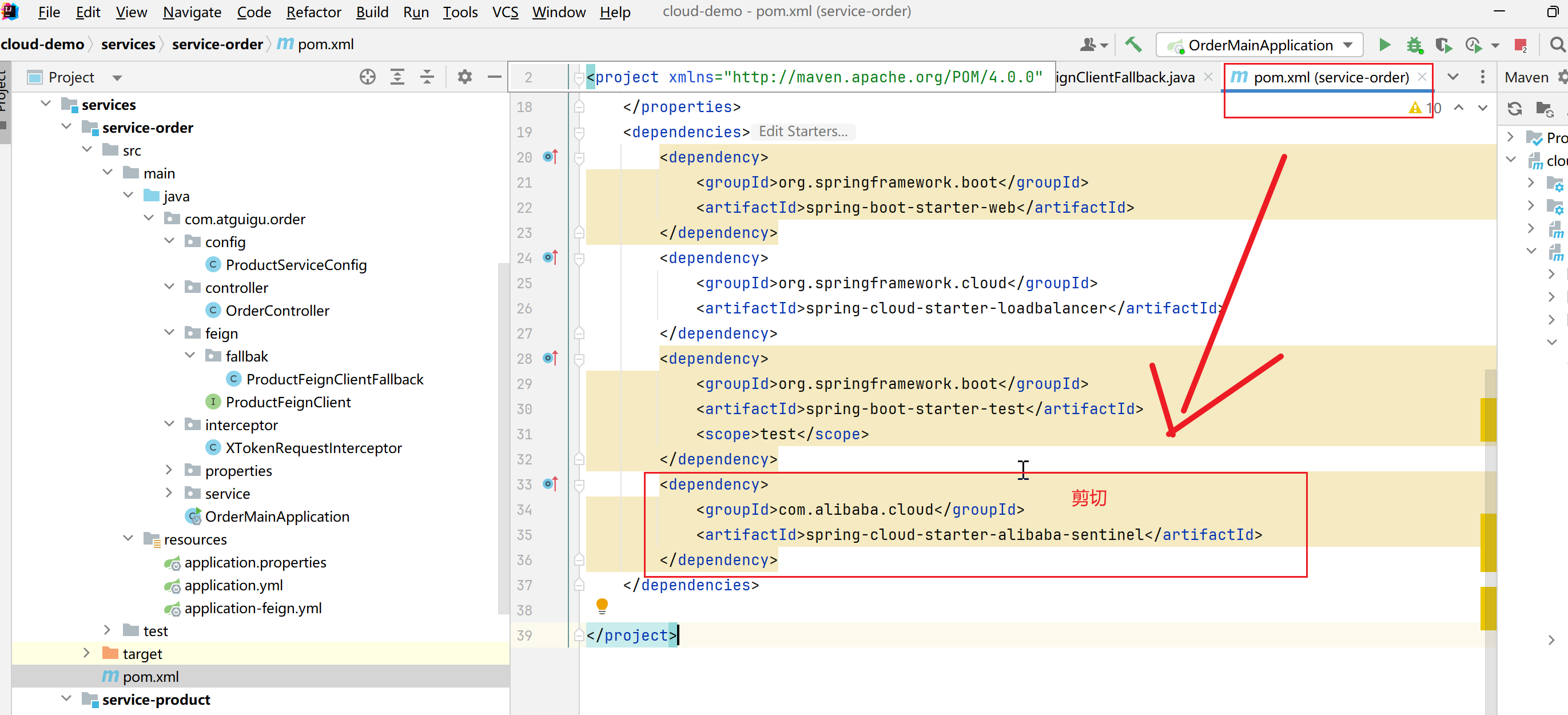This screenshot has width=1568, height=715.
Task: Expand the target folder
Action: click(x=86, y=653)
